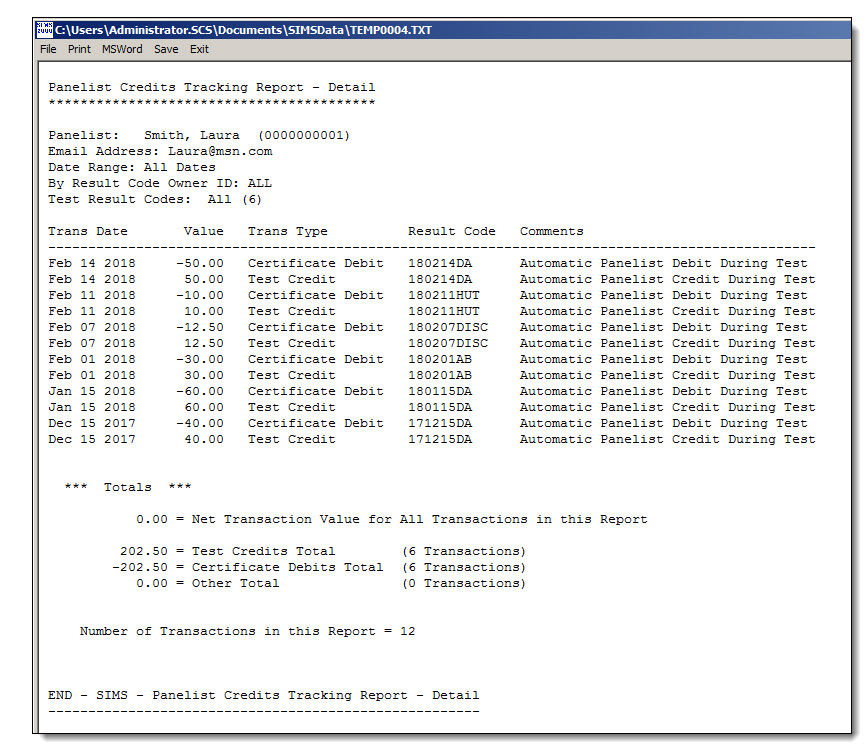Click the "END - SIMS" footer line
This screenshot has width=867, height=749.
coord(264,695)
